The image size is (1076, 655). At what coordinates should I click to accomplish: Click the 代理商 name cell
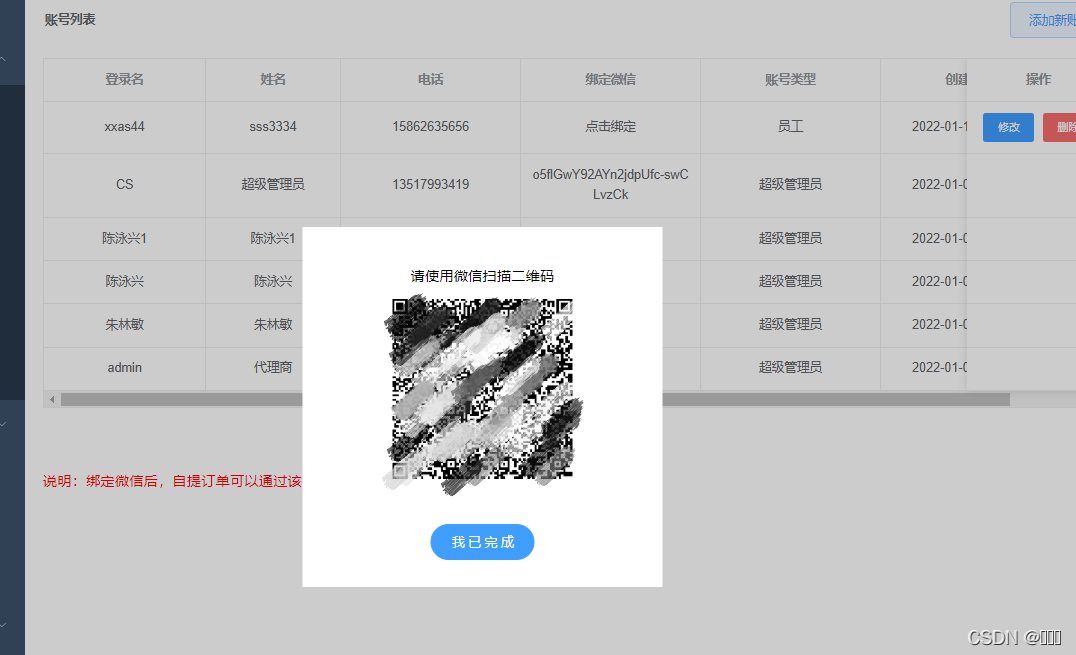click(273, 367)
